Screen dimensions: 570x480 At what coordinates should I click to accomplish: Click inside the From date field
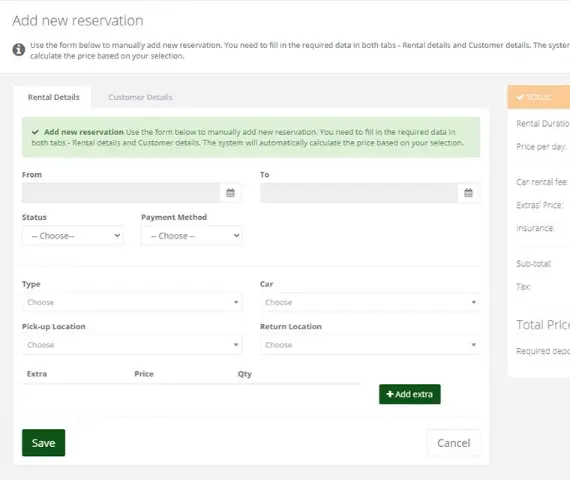pyautogui.click(x=121, y=193)
